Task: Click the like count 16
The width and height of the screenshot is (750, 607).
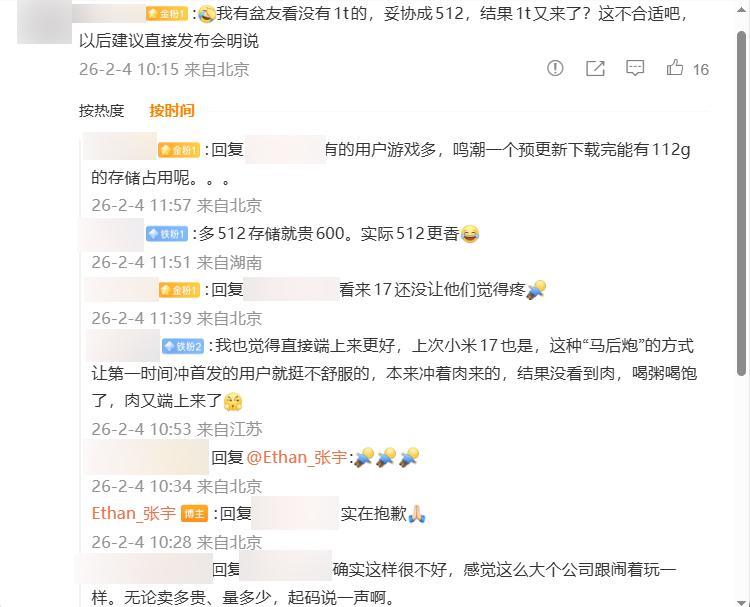Action: tap(700, 70)
